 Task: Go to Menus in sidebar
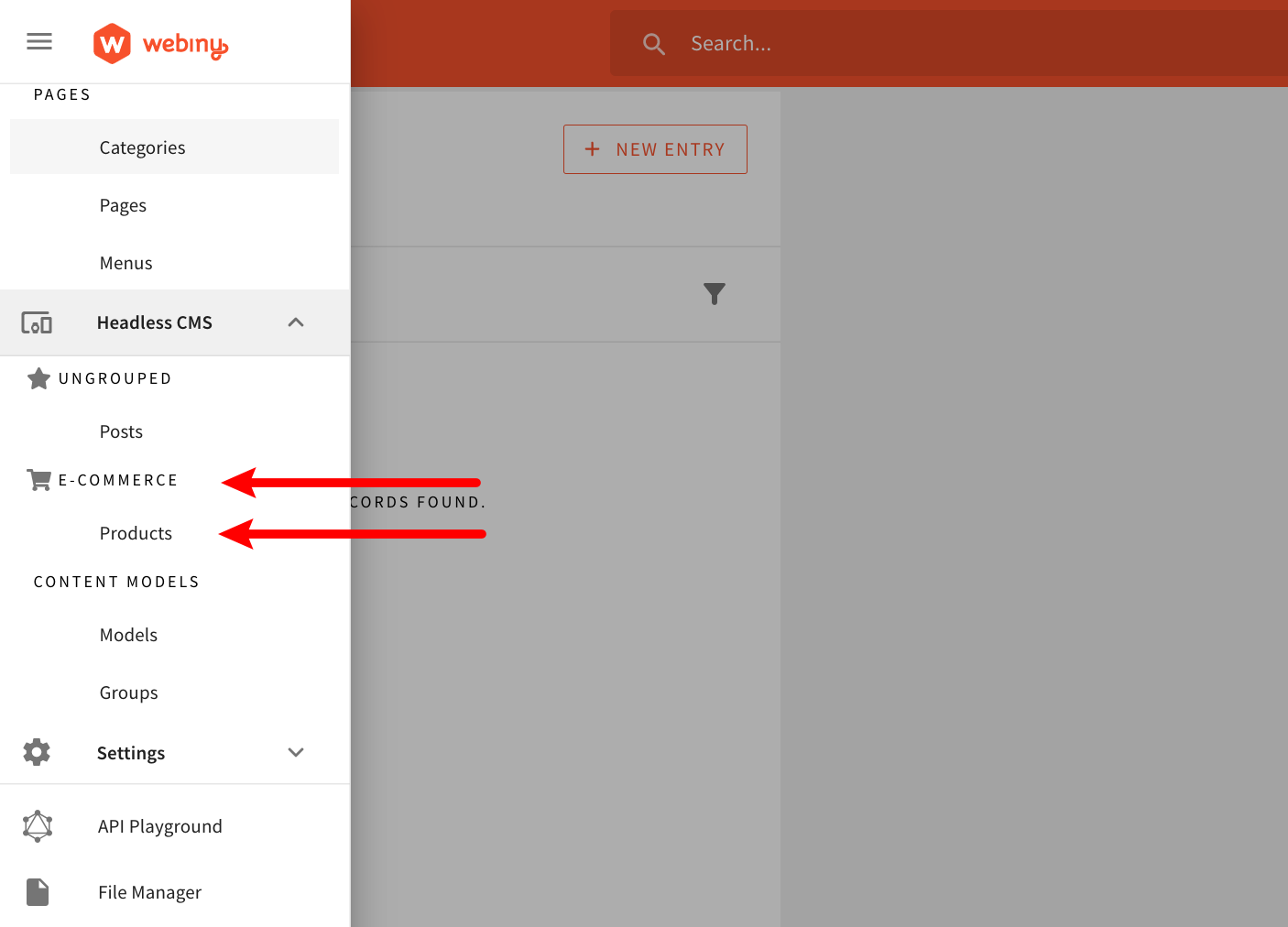coord(126,263)
